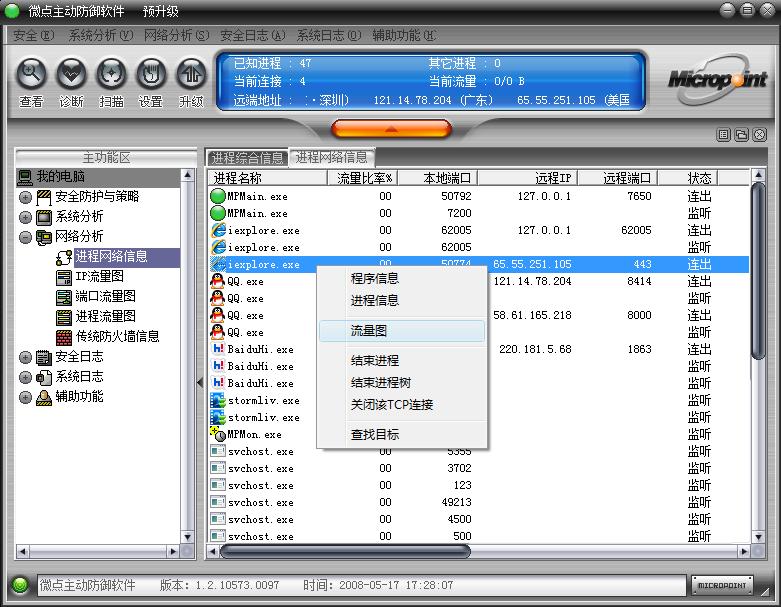Screen dimensions: 781x607
Task: Sort by 远程IP column header
Action: [527, 178]
